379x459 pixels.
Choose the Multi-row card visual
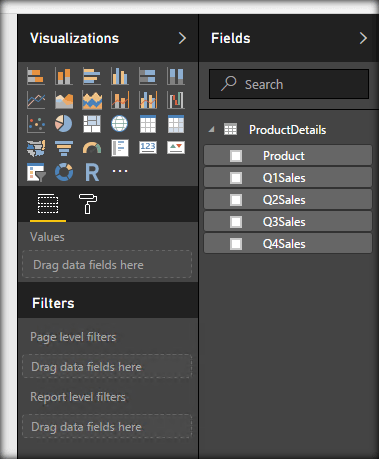(x=120, y=148)
